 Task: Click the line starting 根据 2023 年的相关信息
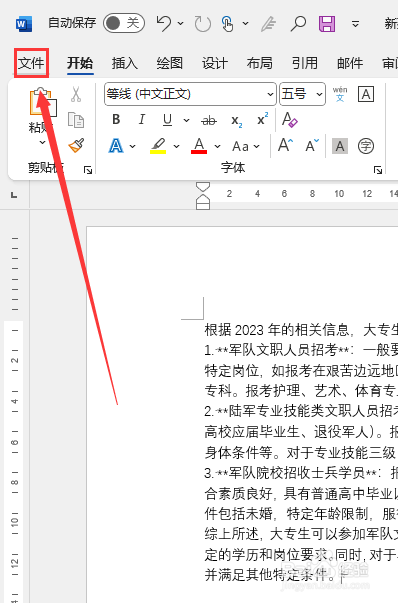[x=301, y=330]
